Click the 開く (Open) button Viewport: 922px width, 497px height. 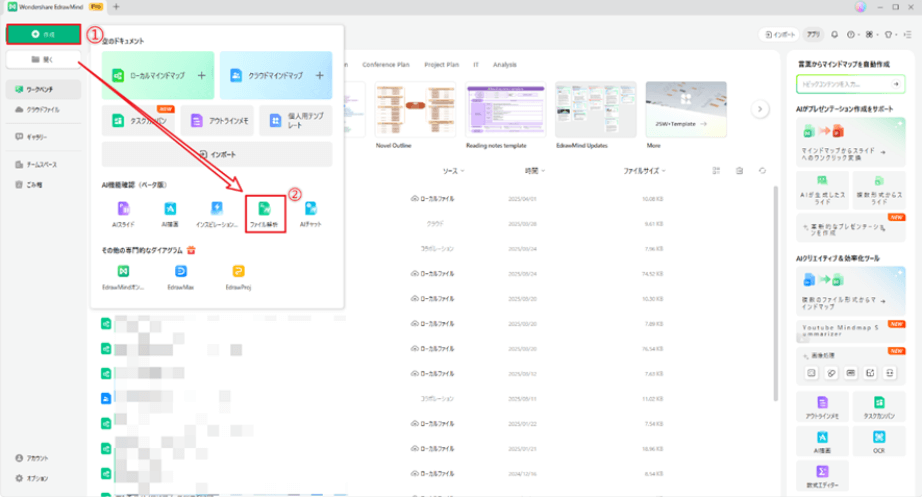[x=44, y=59]
